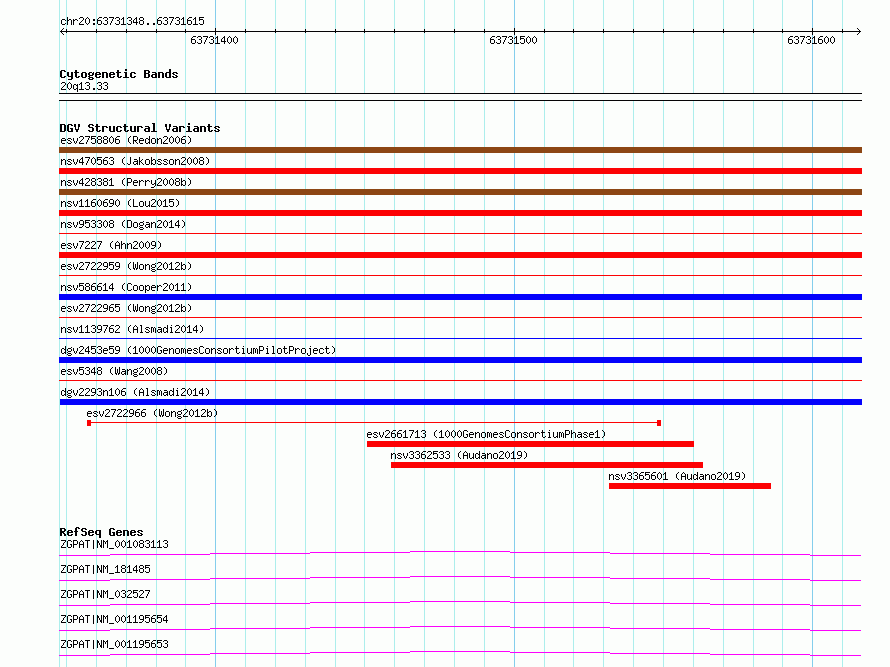
Task: Click the chr20:63731348..63731615 position label
Action: tap(132, 22)
